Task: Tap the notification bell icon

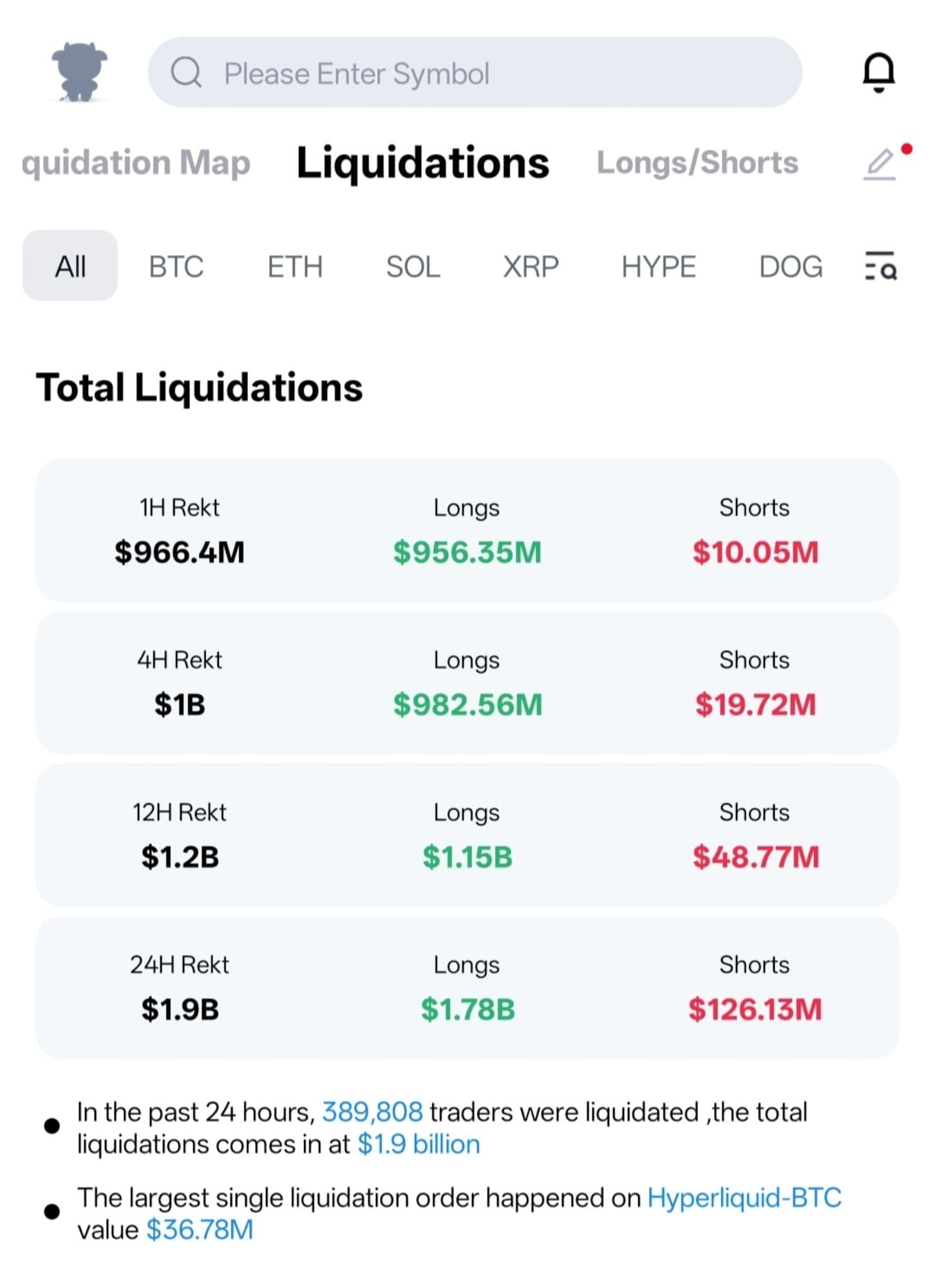Action: [x=878, y=72]
